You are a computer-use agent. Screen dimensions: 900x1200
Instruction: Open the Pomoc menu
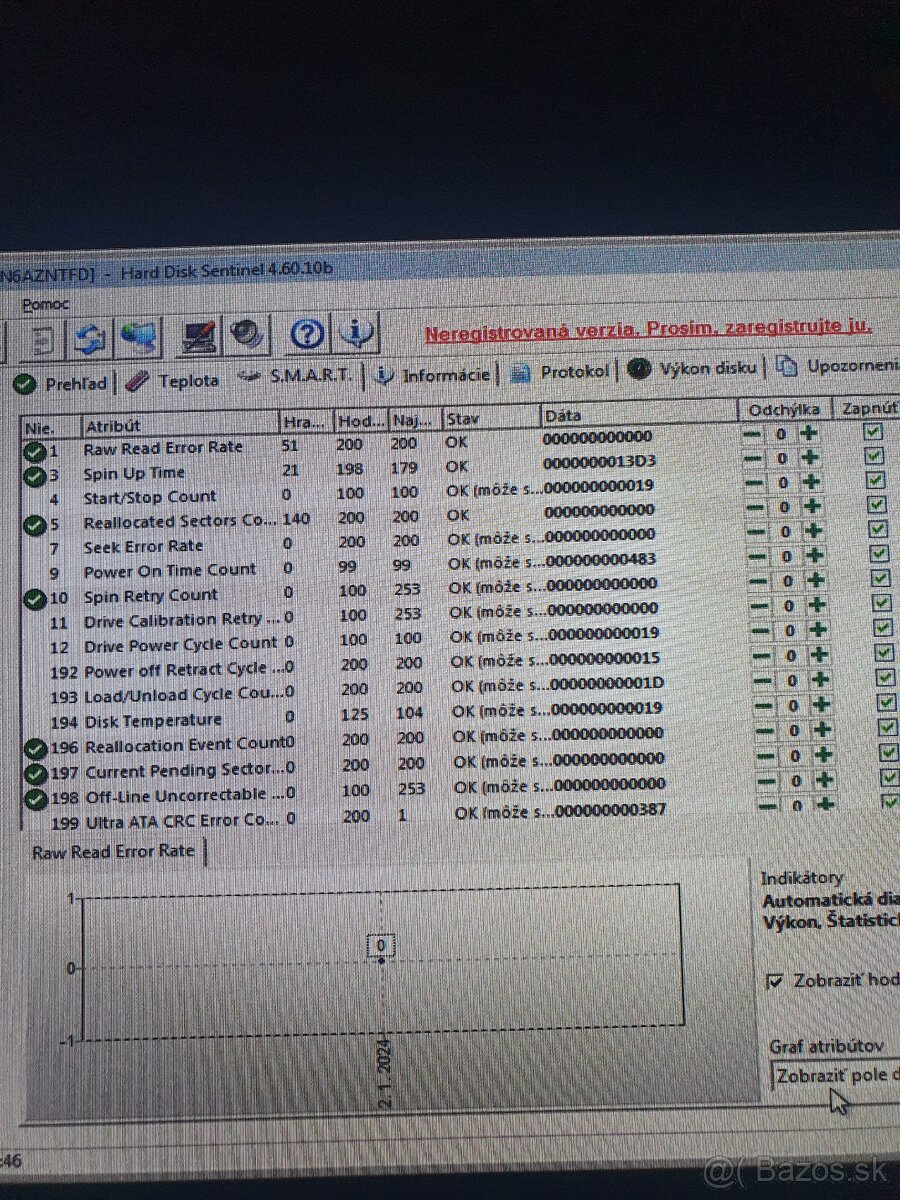pos(46,304)
